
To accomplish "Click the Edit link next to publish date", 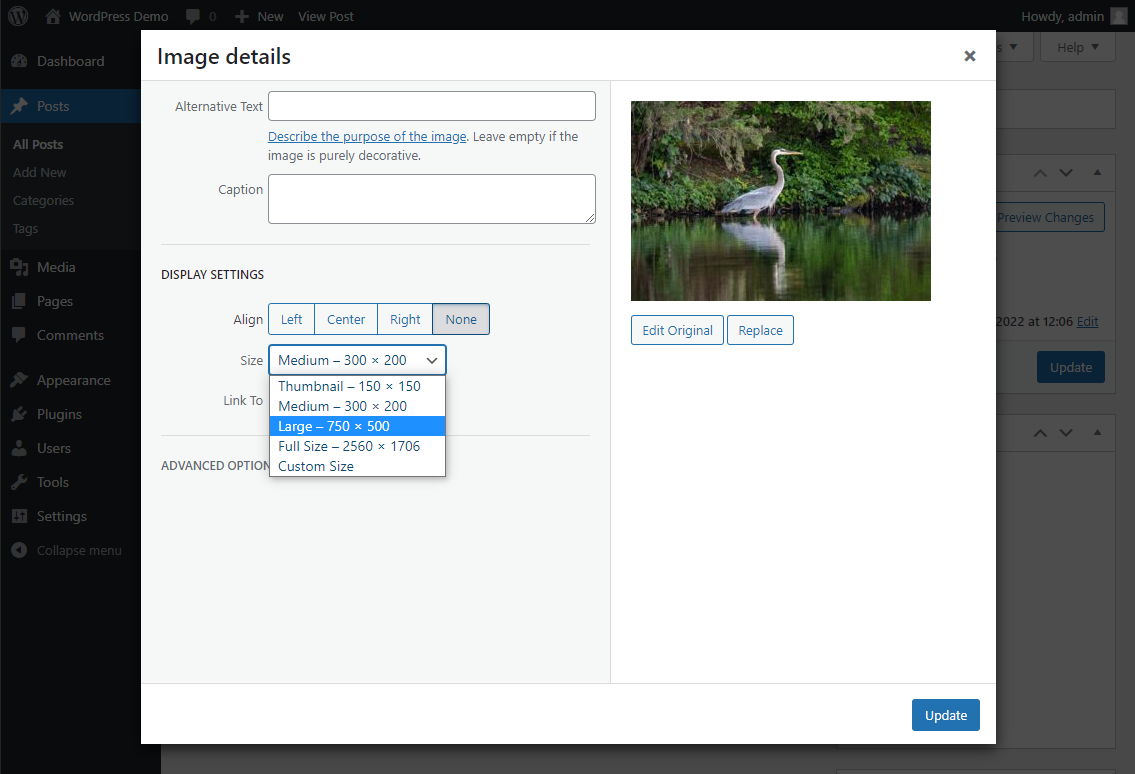I will click(1087, 321).
